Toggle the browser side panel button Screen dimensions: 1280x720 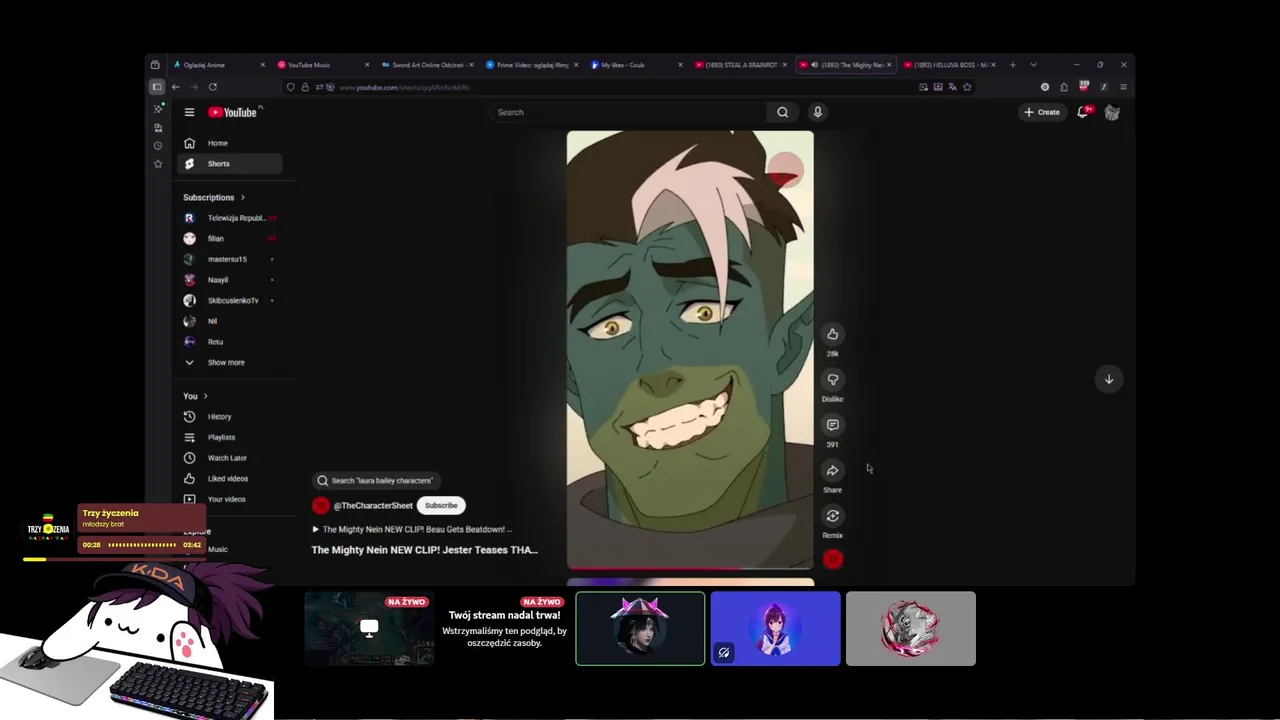click(x=157, y=87)
